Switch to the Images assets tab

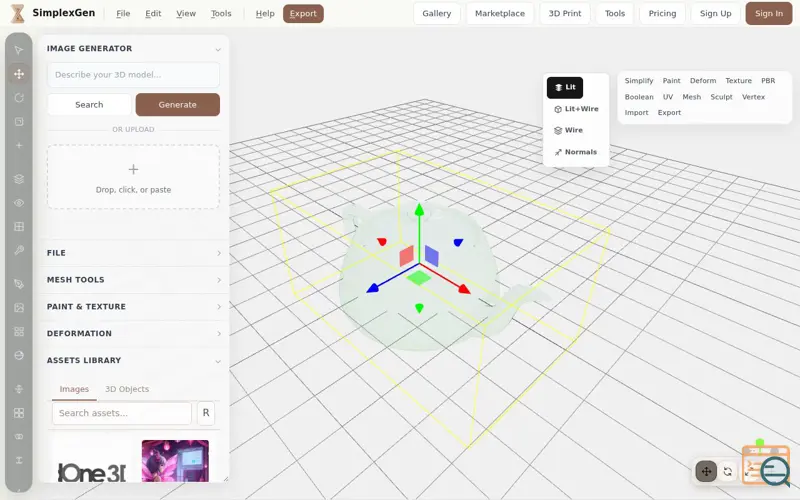[x=74, y=389]
